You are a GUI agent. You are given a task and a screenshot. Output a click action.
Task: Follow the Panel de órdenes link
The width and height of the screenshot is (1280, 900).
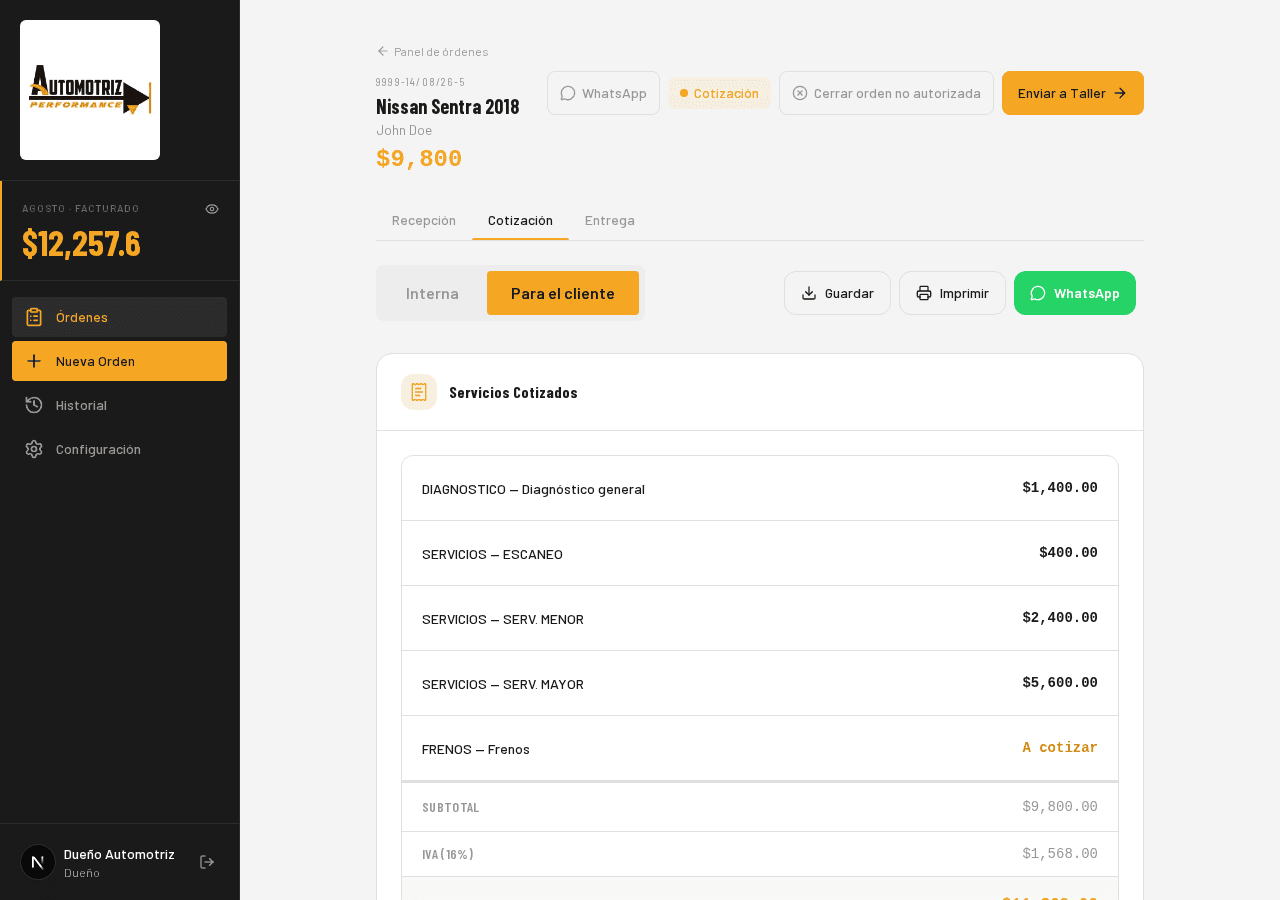432,51
